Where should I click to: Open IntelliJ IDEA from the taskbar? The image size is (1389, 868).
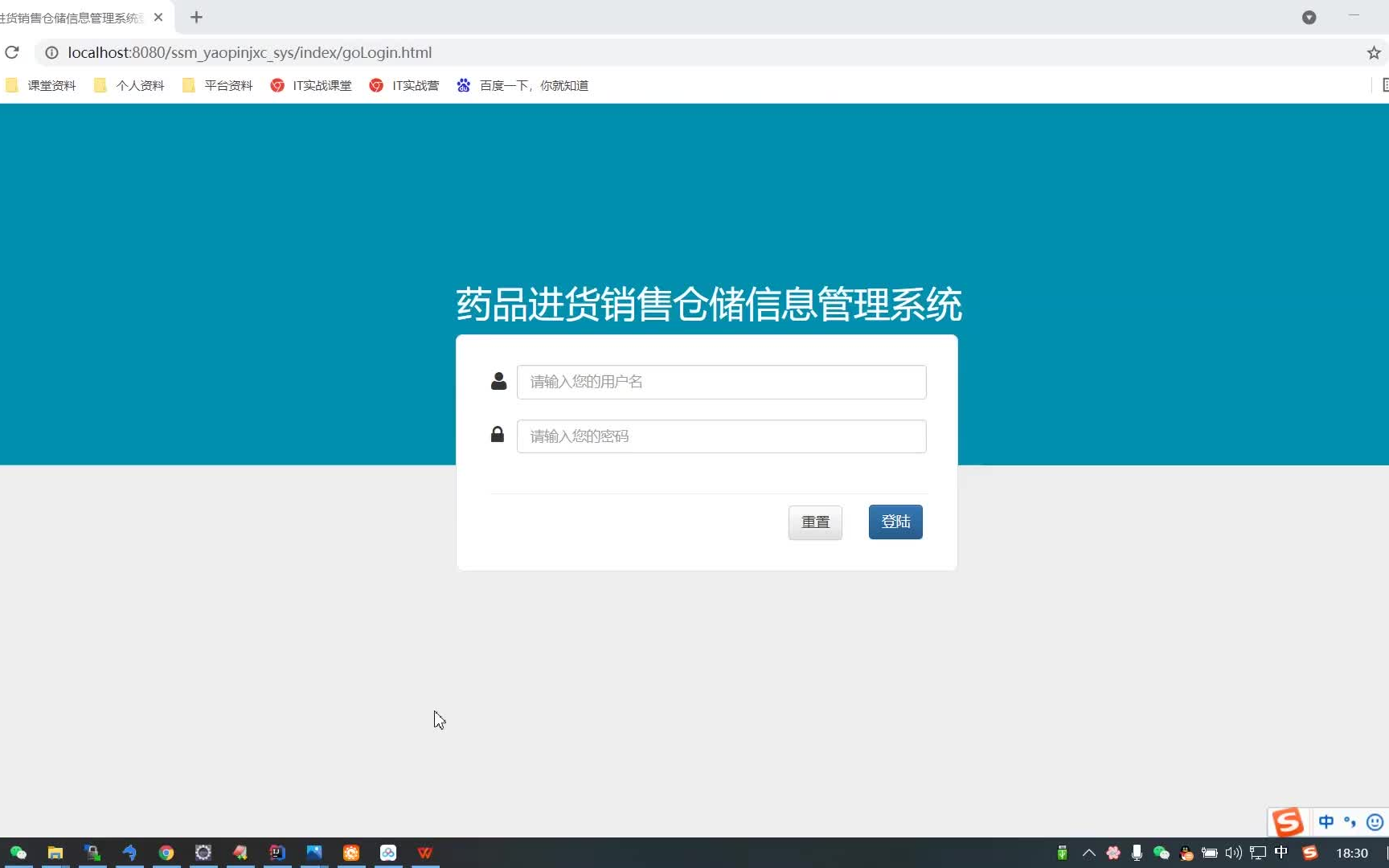tap(277, 853)
